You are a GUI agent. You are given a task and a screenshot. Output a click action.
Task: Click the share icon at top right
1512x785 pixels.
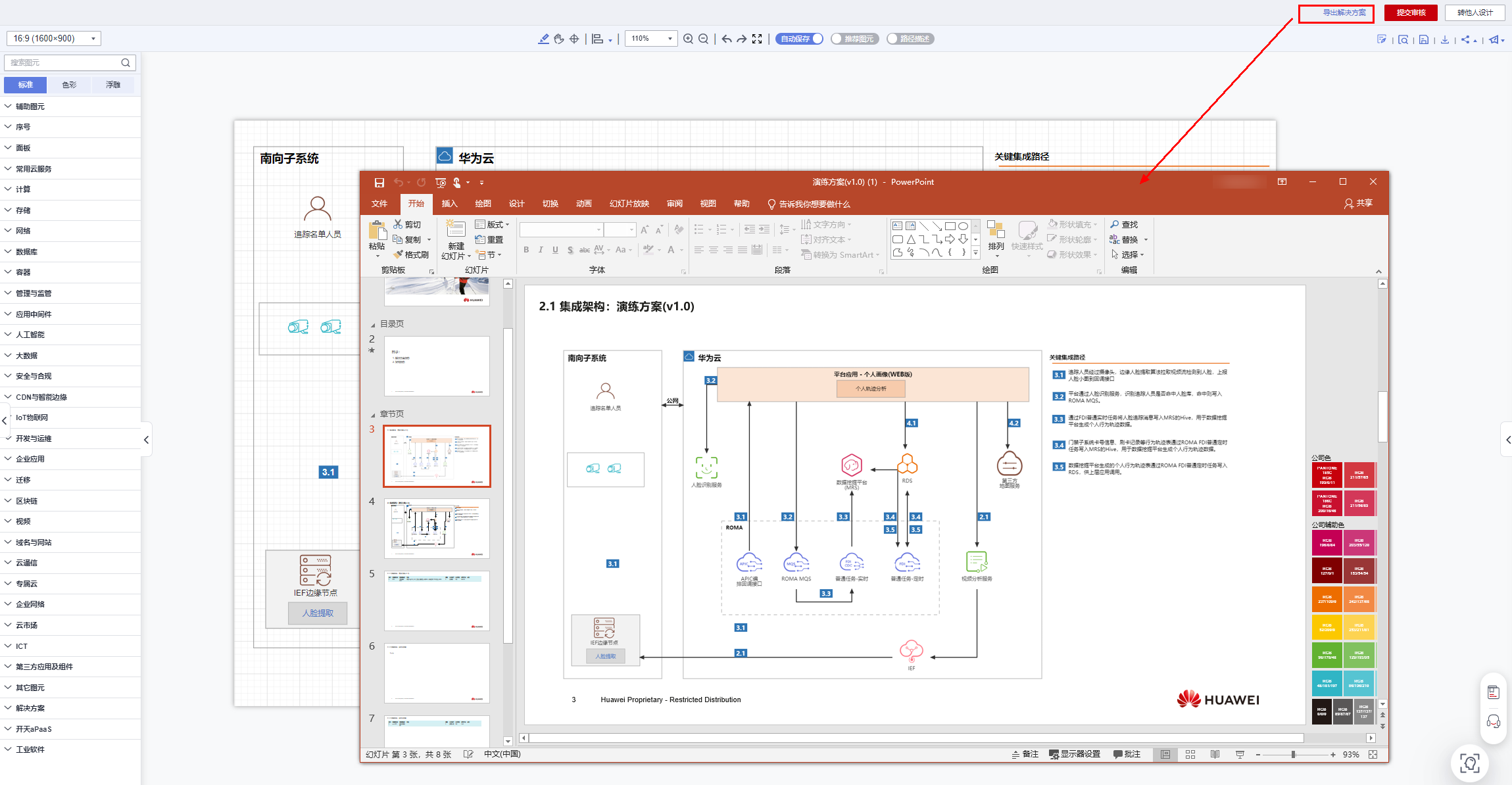pyautogui.click(x=1465, y=39)
